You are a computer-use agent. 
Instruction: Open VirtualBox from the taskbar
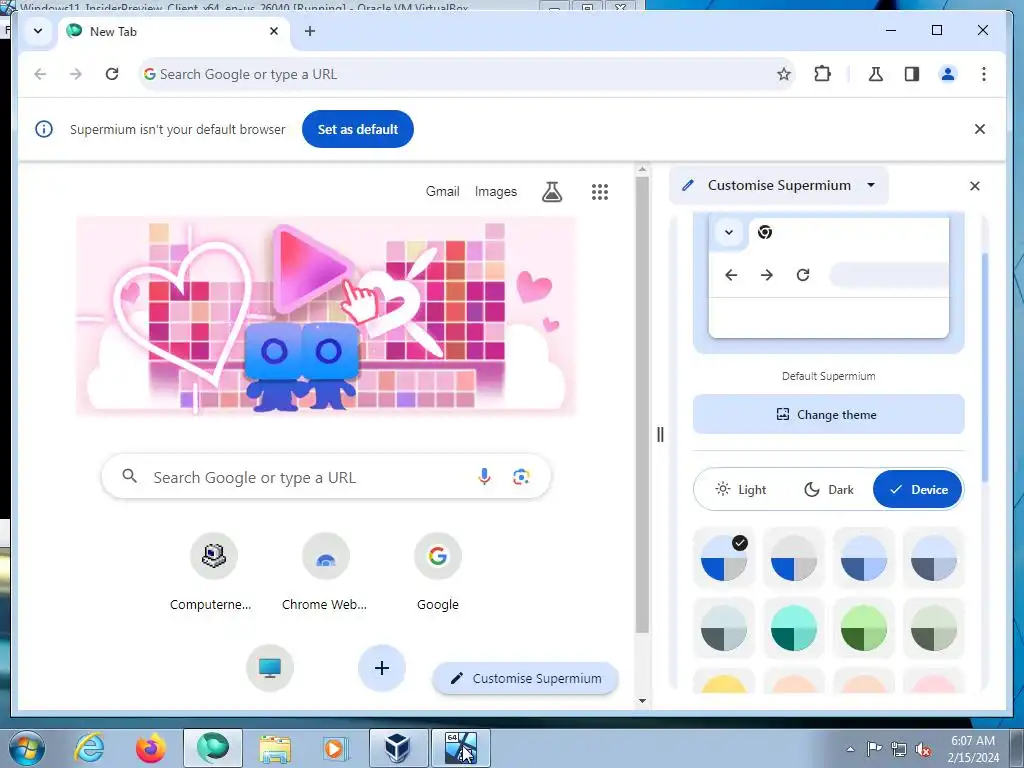coord(398,748)
